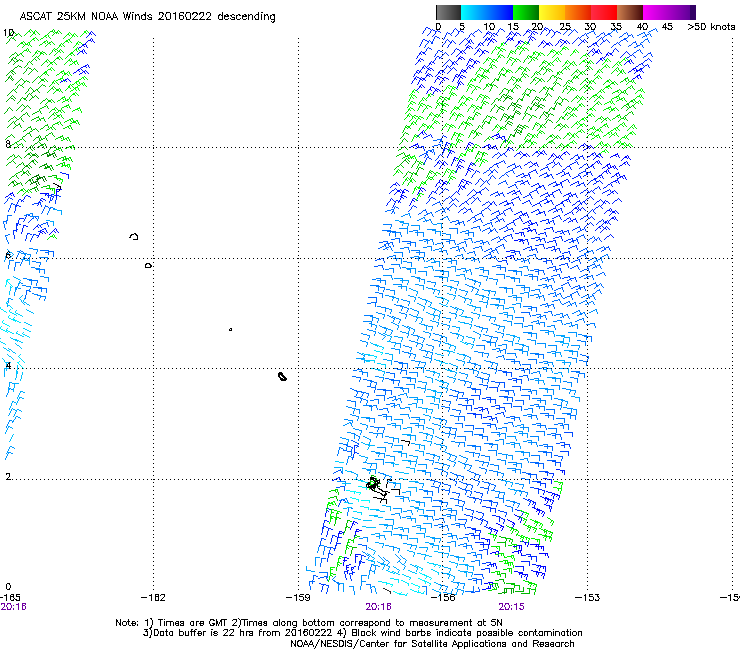Click the NOAA/NESDIS credit line
Screen dimensions: 740x650
pos(432,644)
